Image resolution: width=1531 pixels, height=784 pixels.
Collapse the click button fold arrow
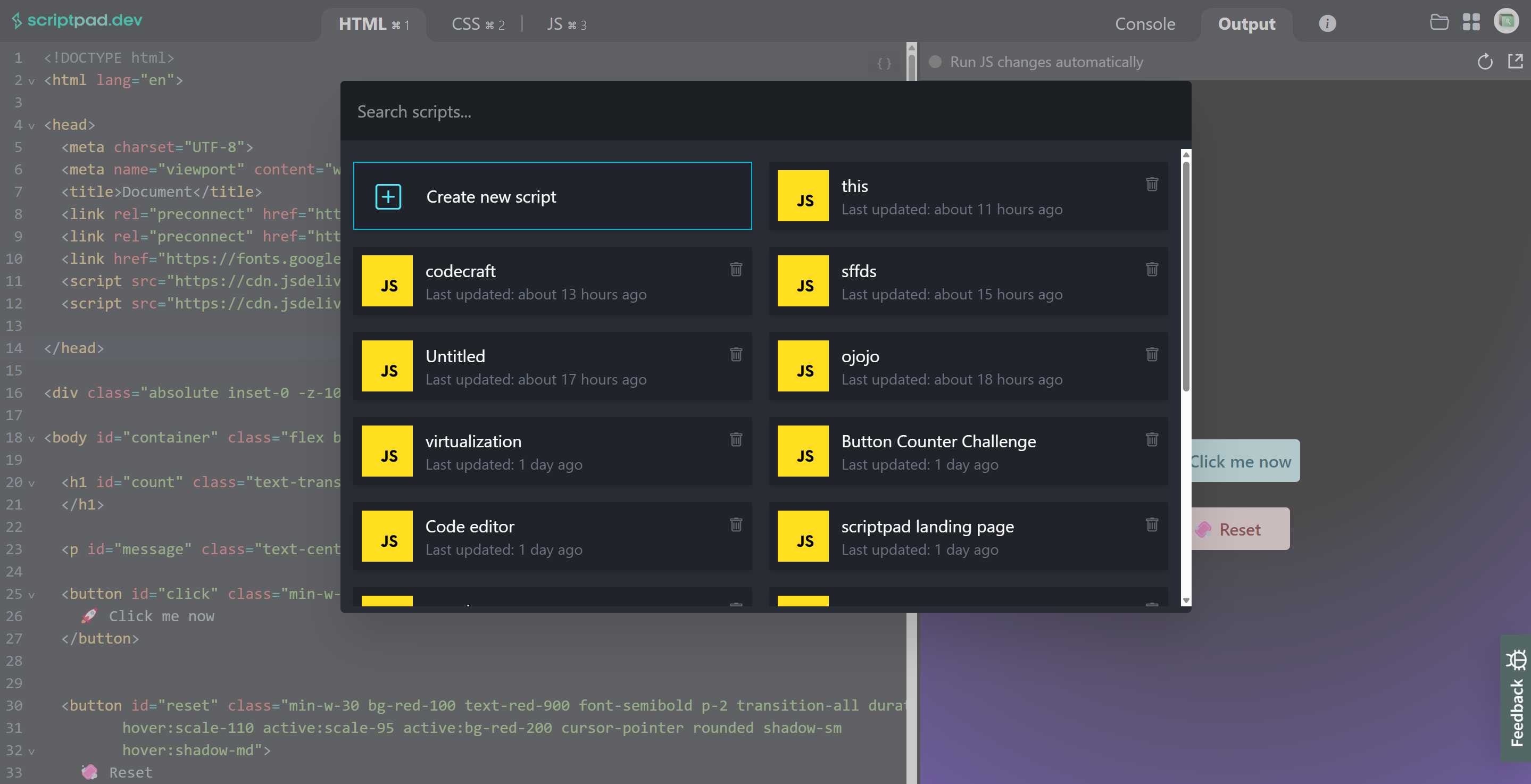point(31,595)
